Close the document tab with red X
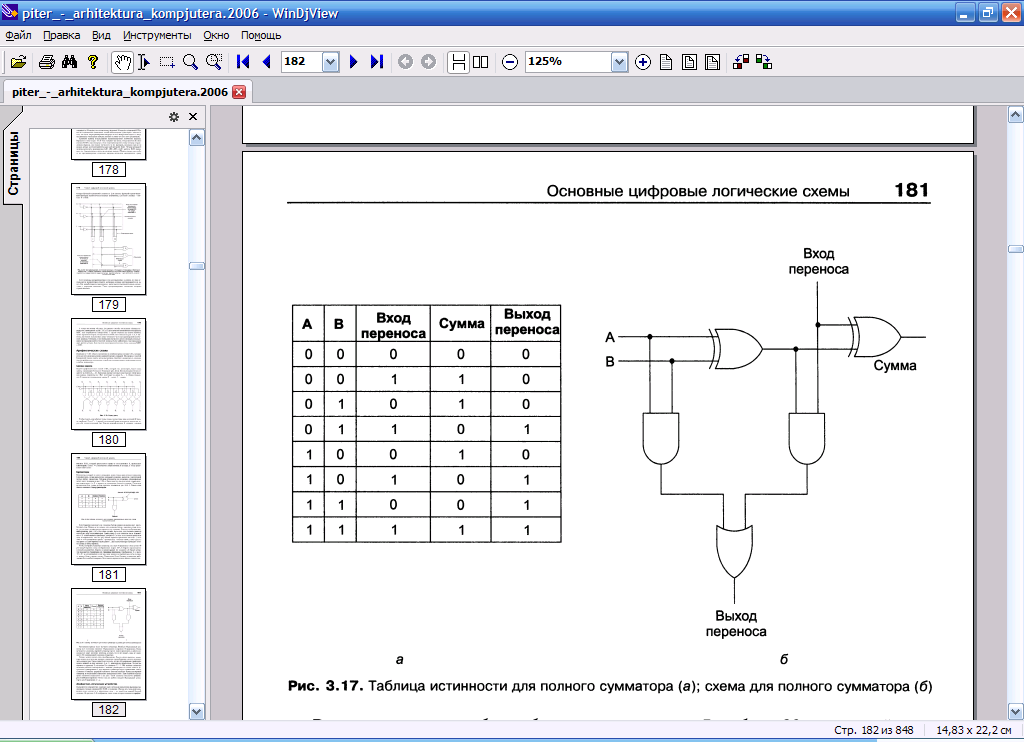 240,92
